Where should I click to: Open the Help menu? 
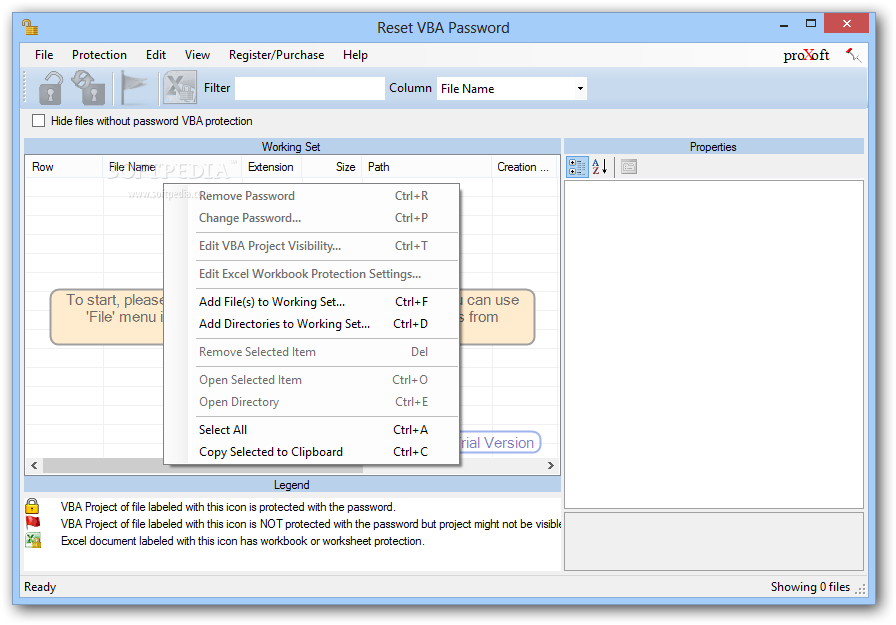(x=355, y=55)
